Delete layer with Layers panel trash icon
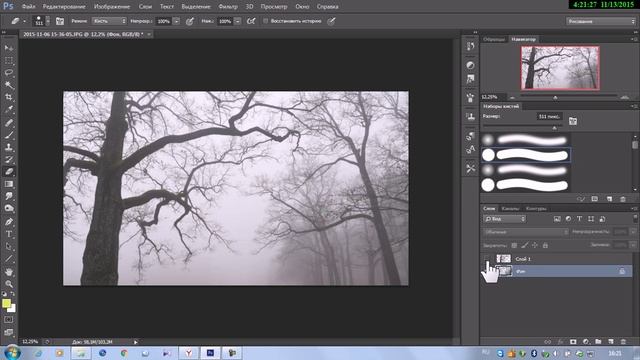The width and height of the screenshot is (640, 360). pos(623,342)
